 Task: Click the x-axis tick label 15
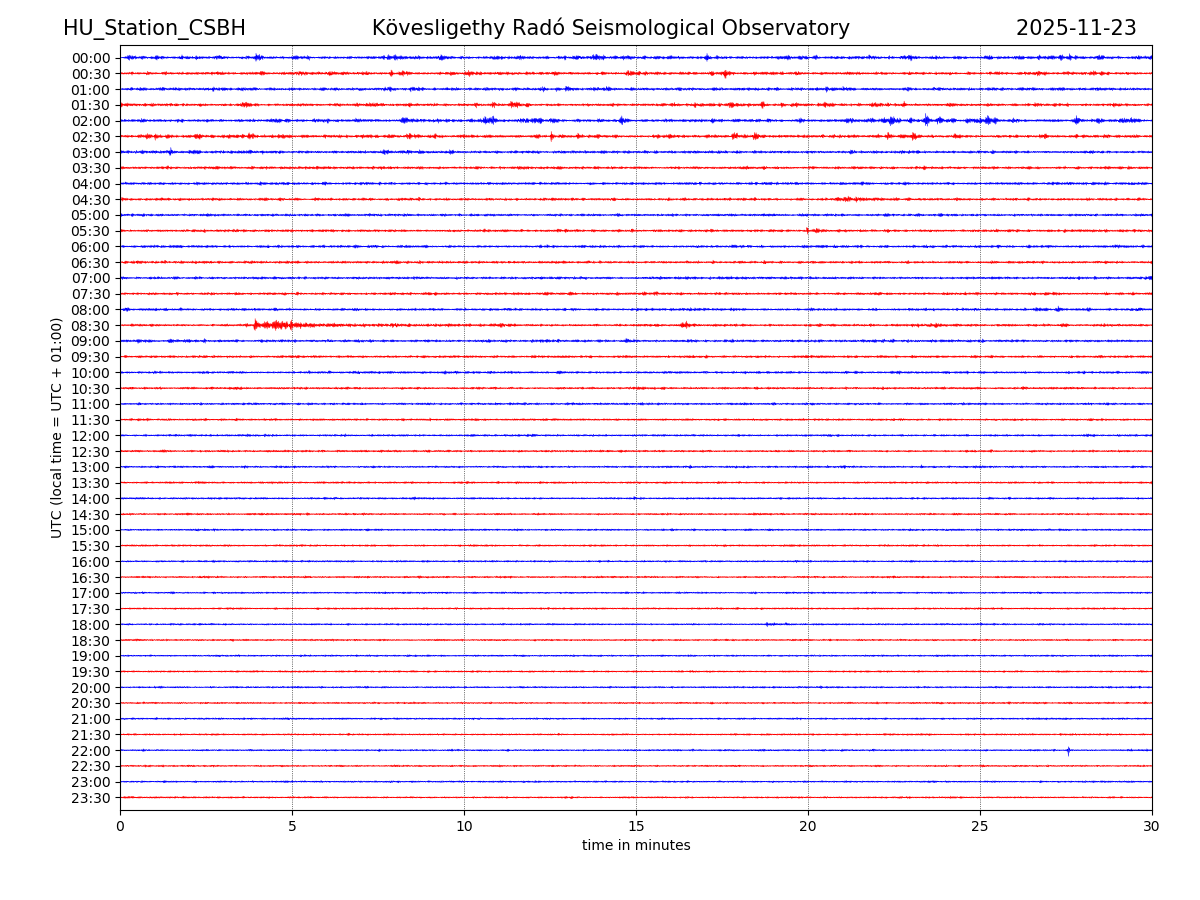[636, 827]
